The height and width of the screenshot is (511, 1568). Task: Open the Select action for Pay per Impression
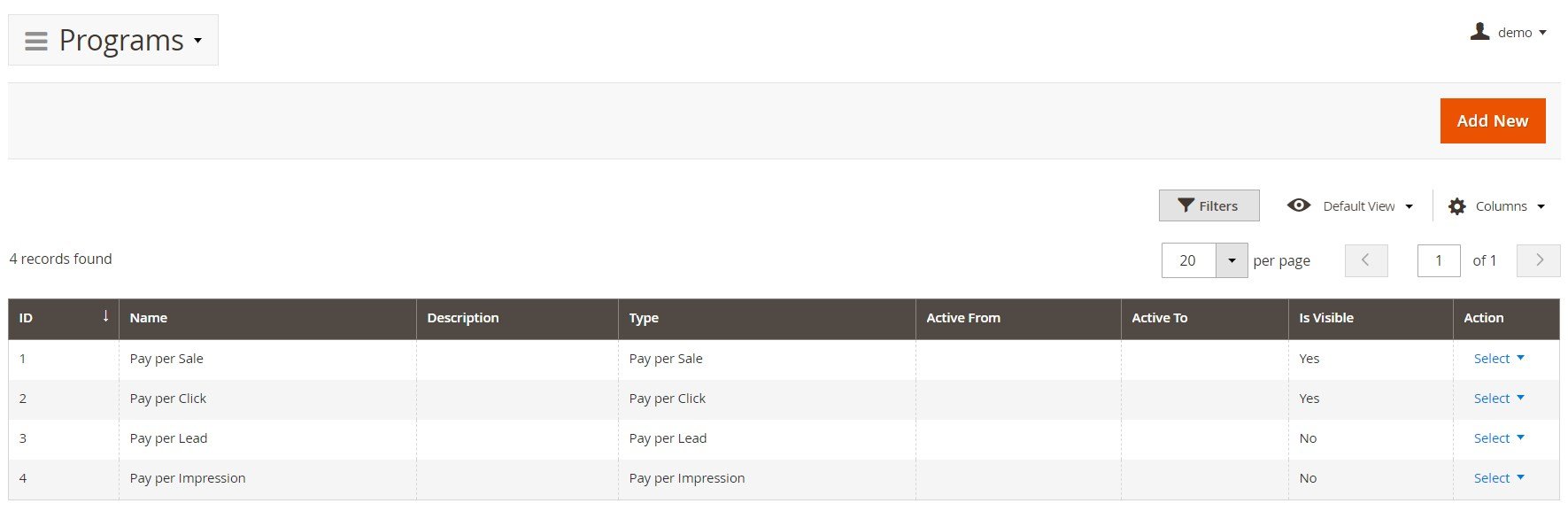[x=1499, y=478]
